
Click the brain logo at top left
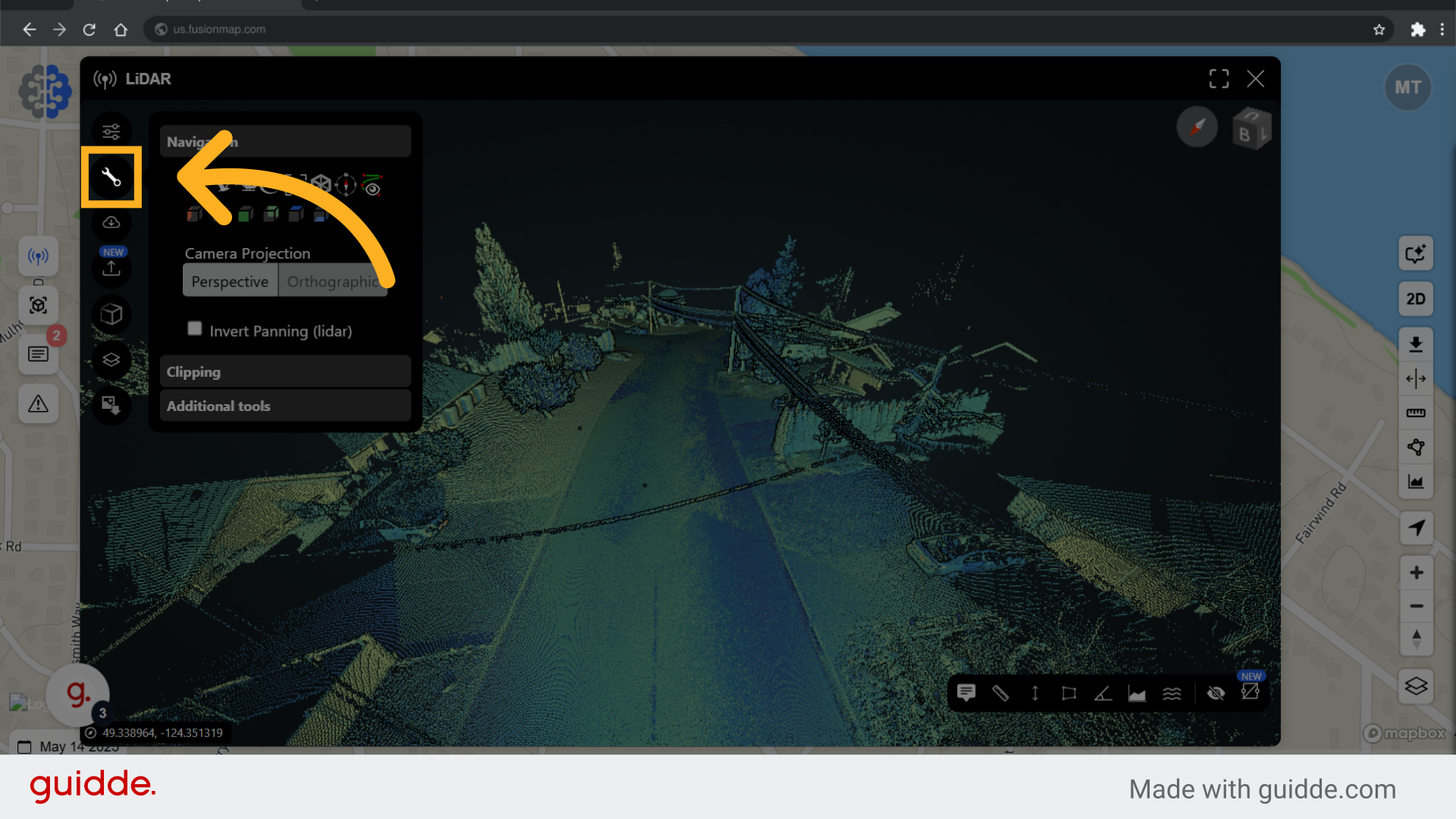(45, 91)
